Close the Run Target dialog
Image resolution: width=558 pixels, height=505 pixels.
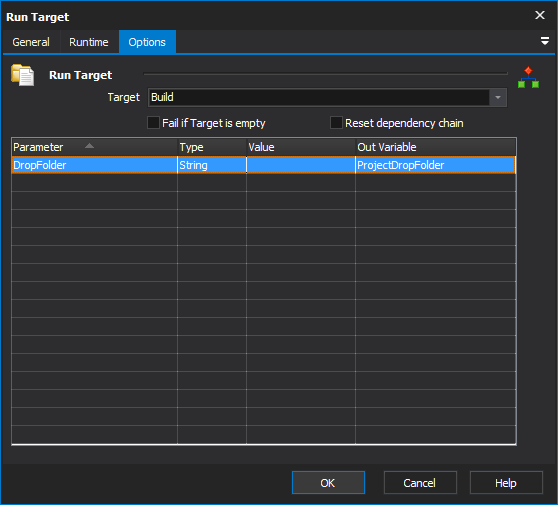tap(540, 15)
